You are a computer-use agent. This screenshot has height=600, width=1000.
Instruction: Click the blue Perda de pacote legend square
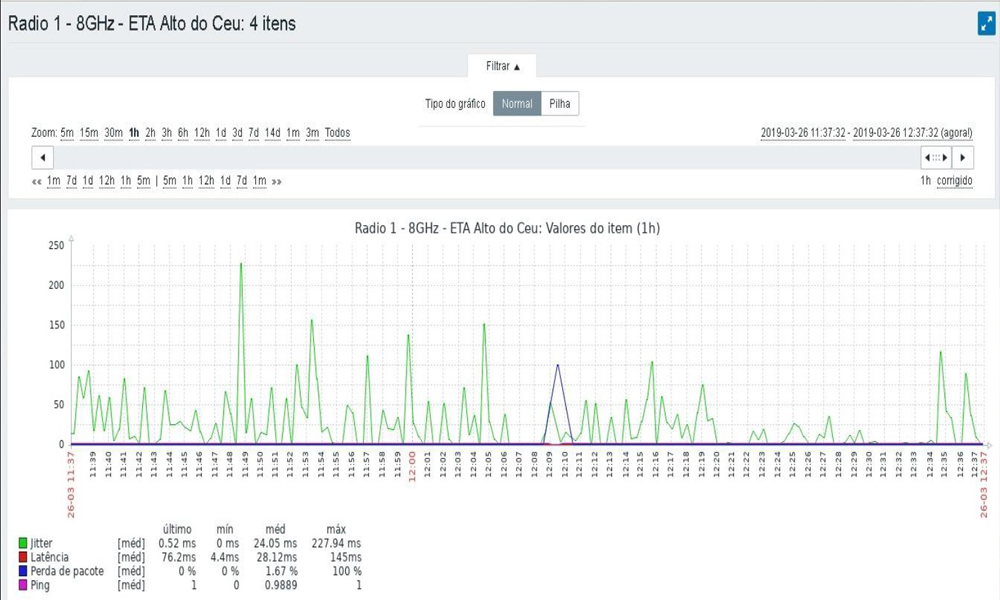click(x=23, y=570)
